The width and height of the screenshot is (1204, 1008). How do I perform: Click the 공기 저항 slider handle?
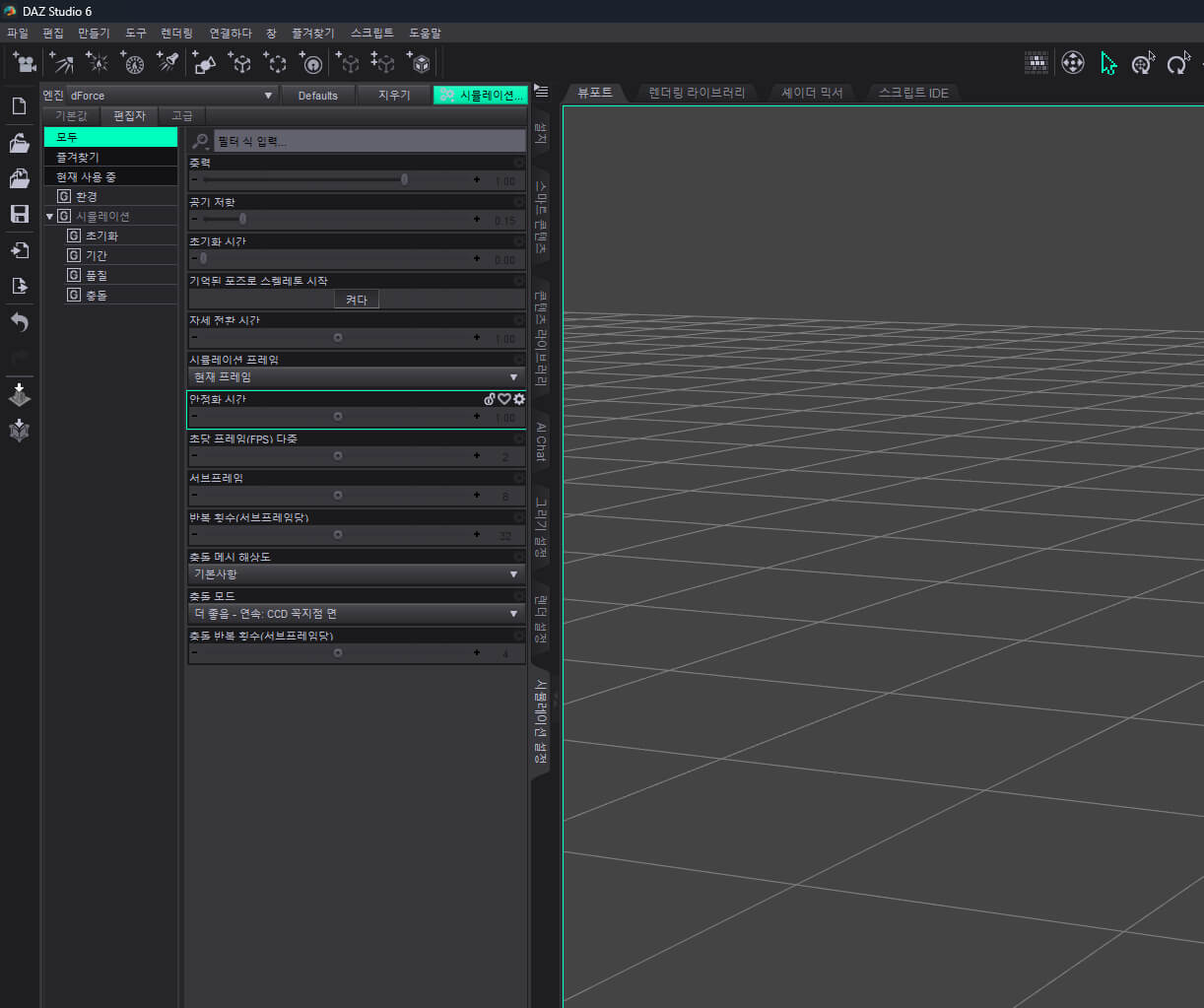(x=243, y=220)
